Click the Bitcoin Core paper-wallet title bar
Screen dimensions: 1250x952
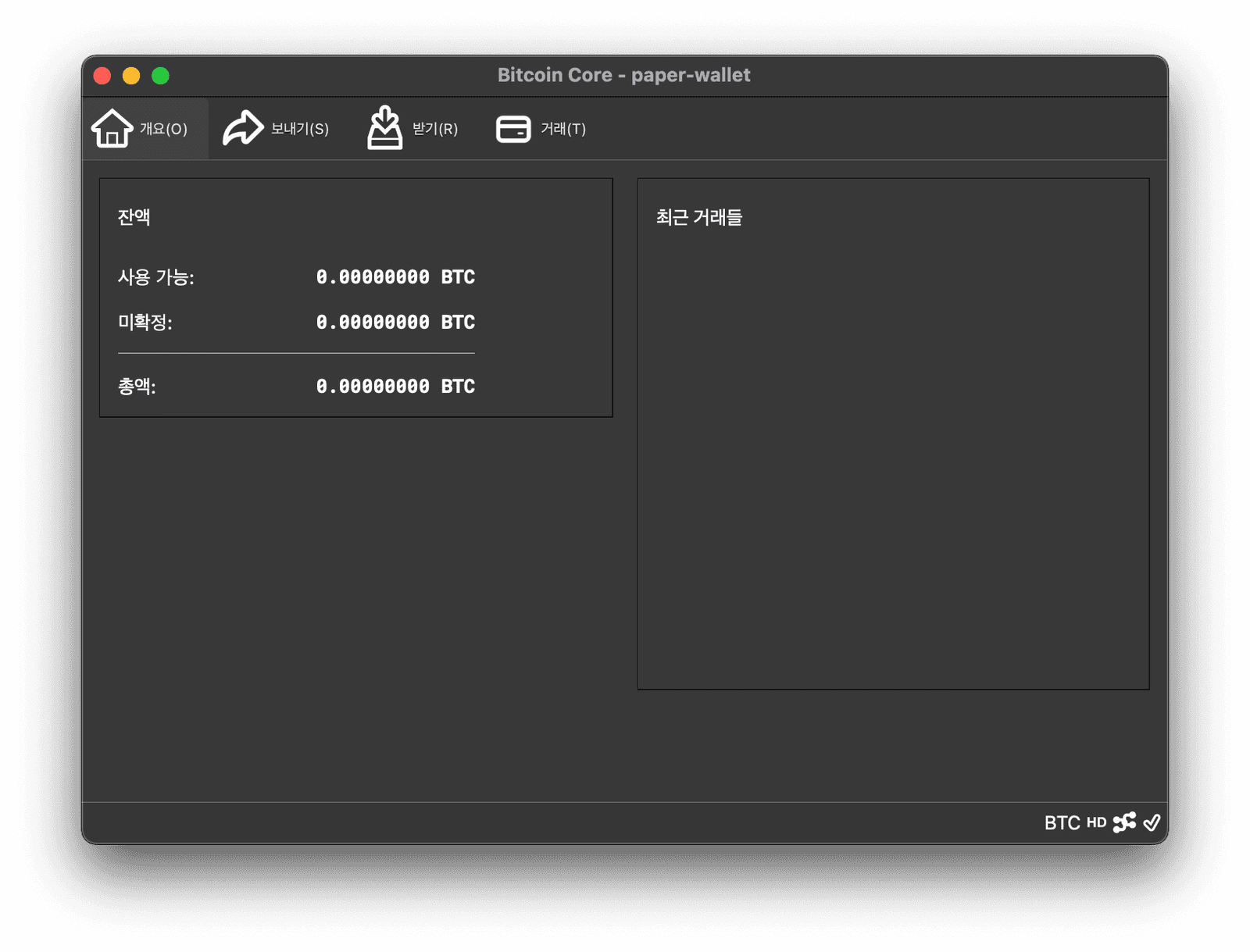624,74
